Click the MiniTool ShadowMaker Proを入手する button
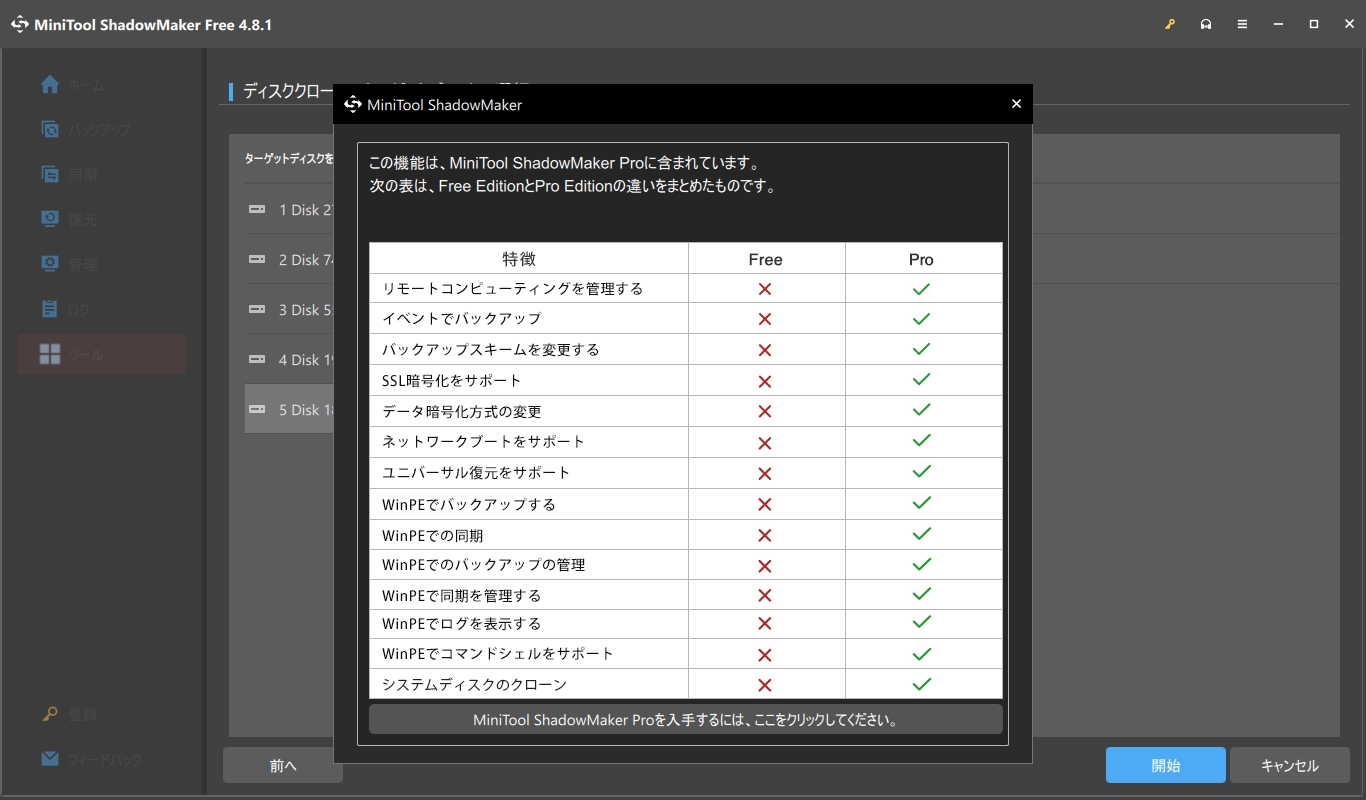Viewport: 1366px width, 800px height. tap(686, 720)
